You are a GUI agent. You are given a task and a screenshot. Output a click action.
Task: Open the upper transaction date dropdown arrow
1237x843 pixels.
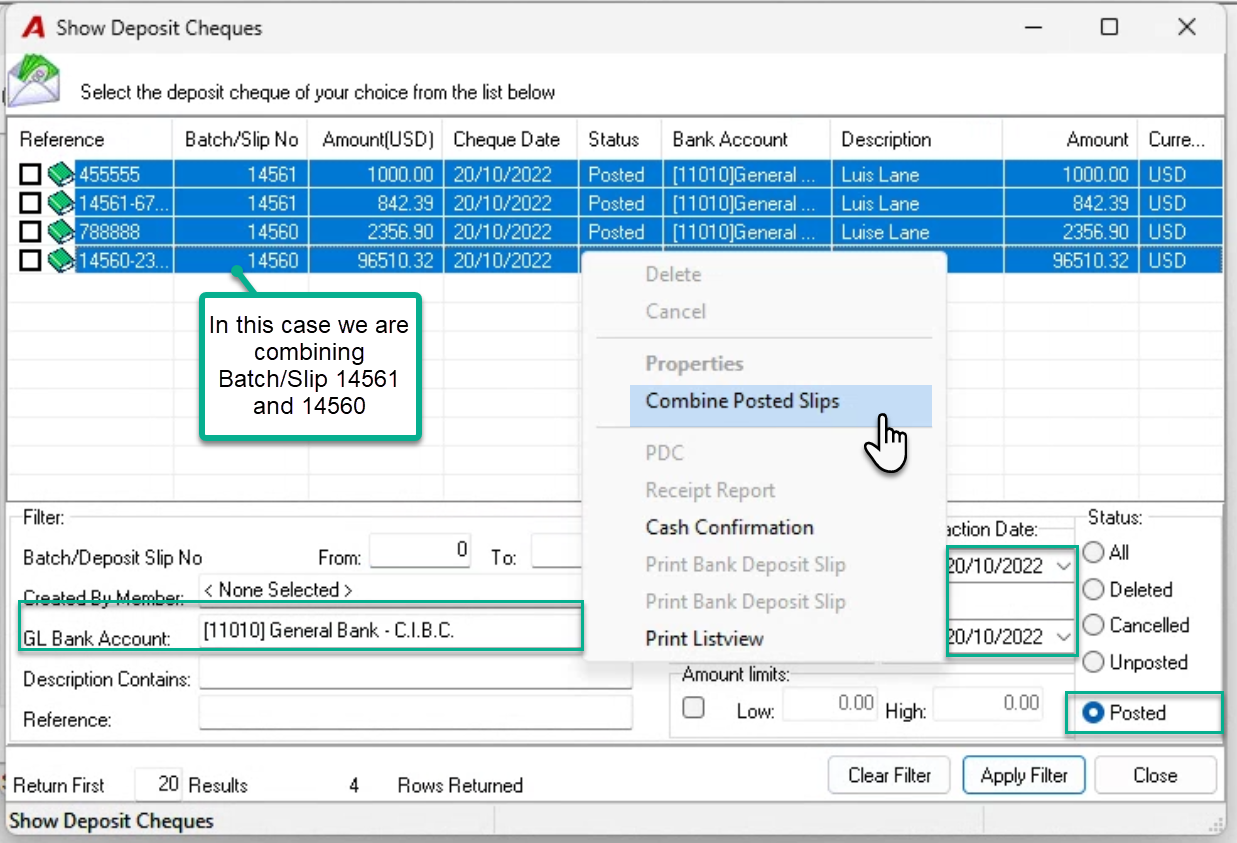point(1062,567)
